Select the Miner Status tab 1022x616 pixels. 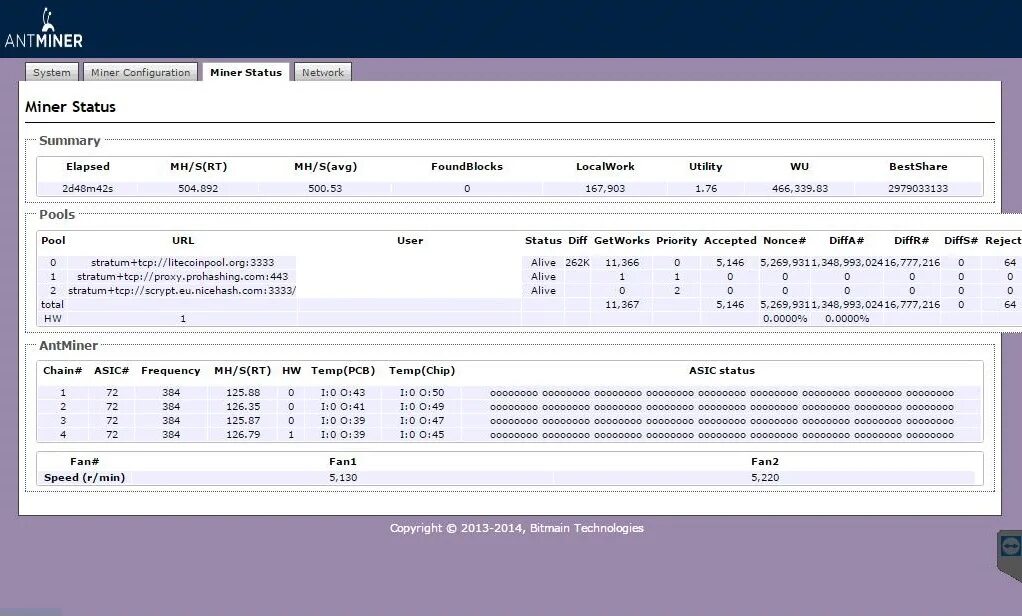246,72
